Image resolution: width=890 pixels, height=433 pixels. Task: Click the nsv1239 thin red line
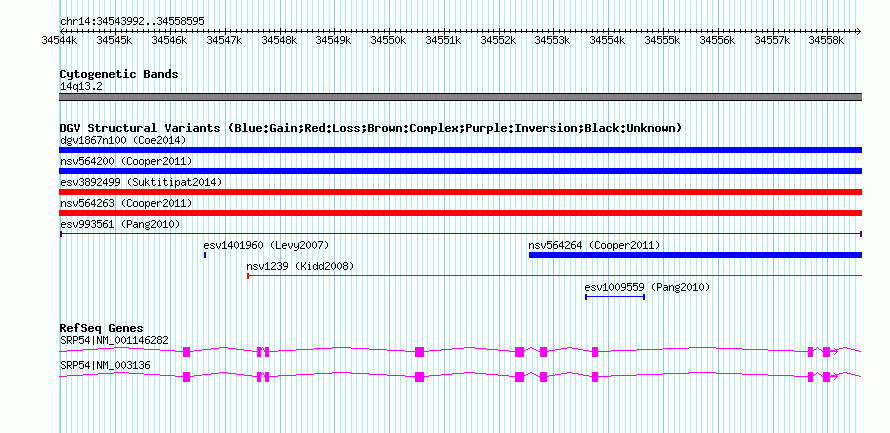click(x=555, y=276)
